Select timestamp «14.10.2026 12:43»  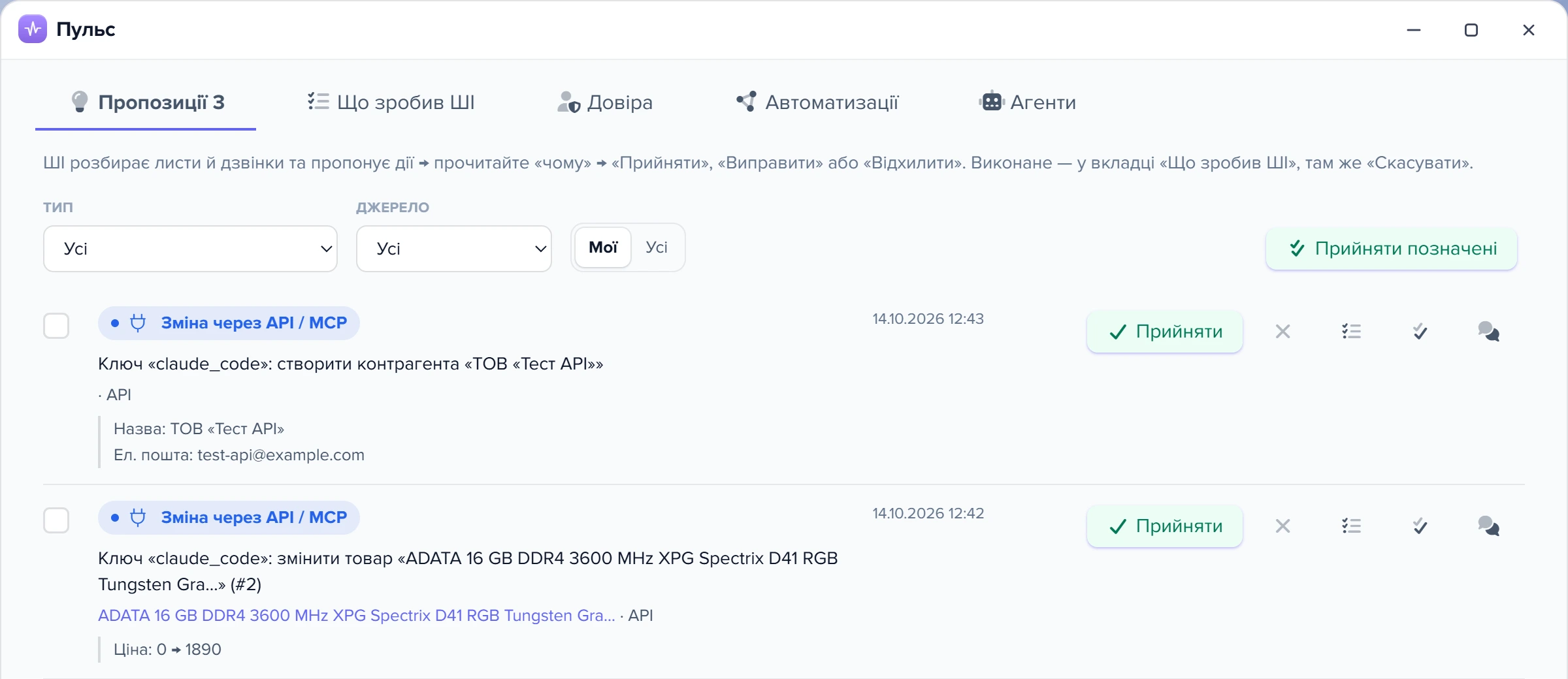tap(928, 319)
